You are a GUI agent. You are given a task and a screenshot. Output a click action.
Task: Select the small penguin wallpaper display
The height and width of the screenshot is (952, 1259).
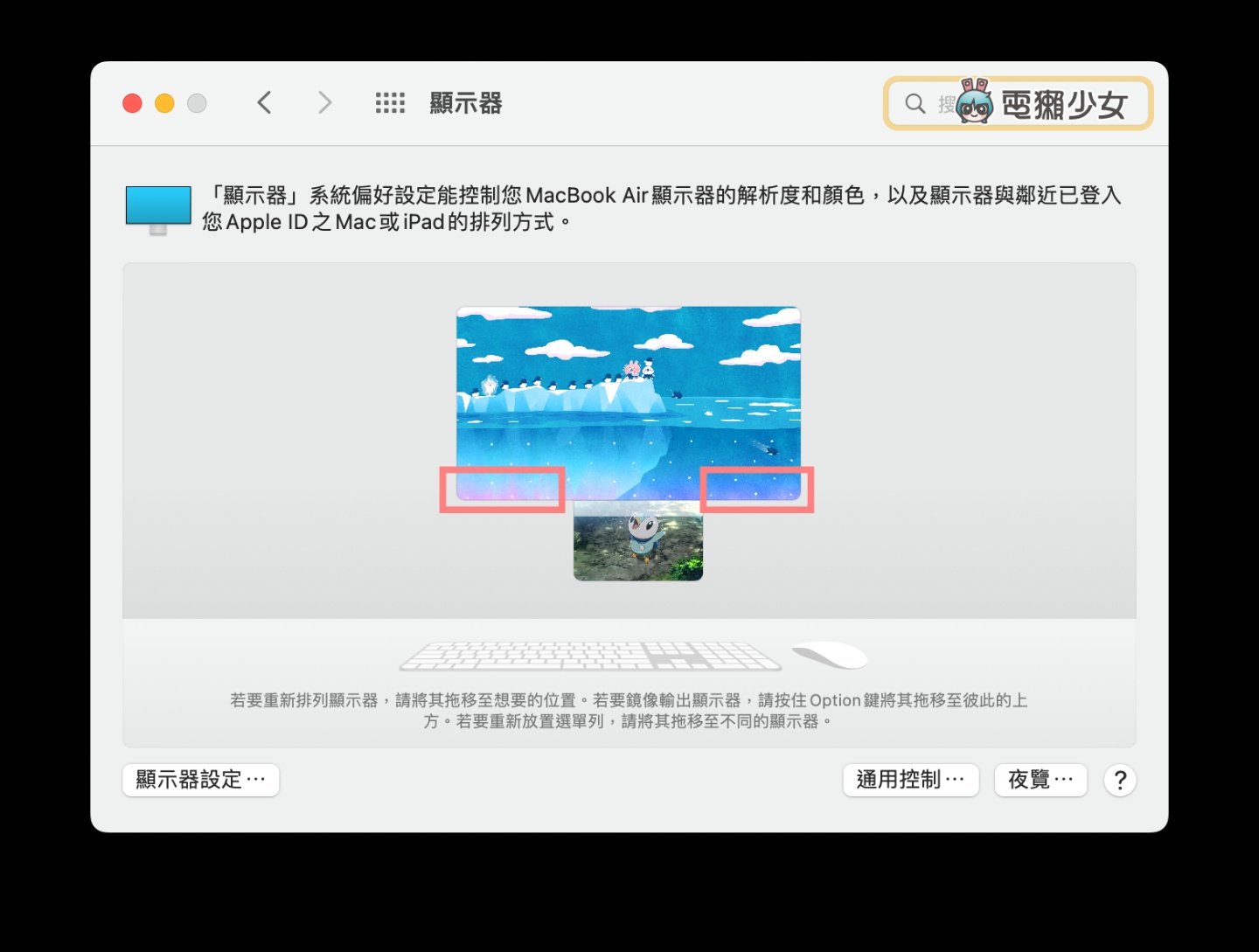tap(638, 542)
